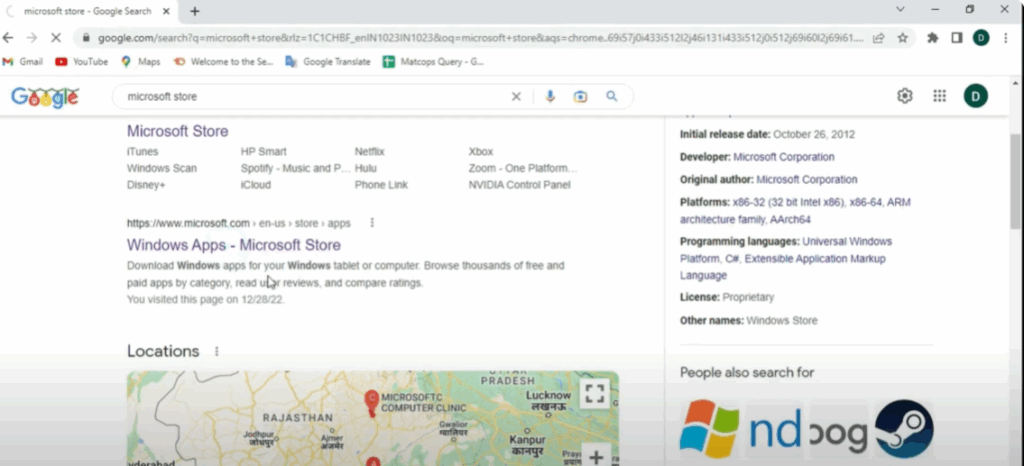Clear the search query with X icon
The width and height of the screenshot is (1024, 466).
click(x=516, y=97)
